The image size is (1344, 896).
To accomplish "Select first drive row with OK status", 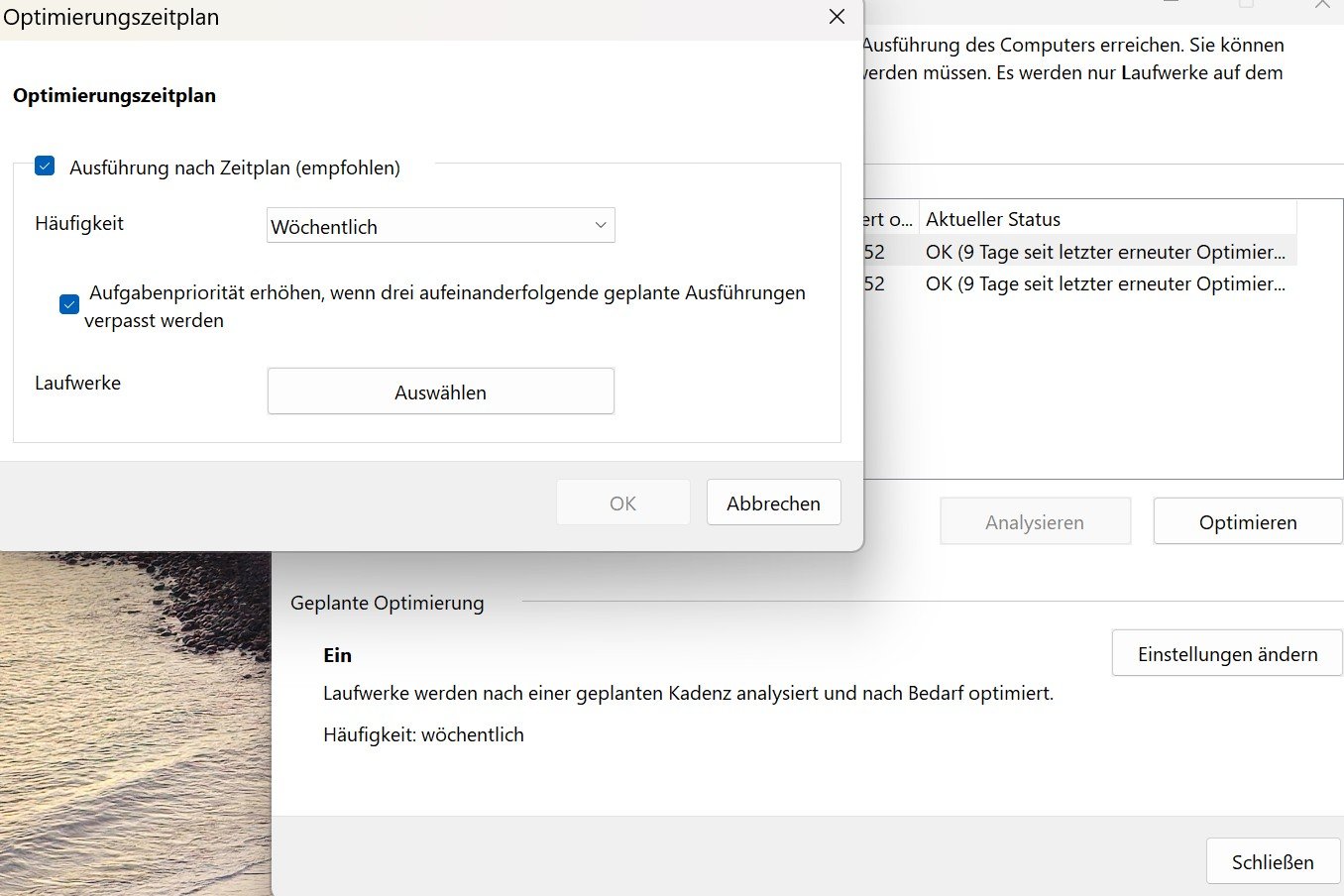I will coord(1079,252).
